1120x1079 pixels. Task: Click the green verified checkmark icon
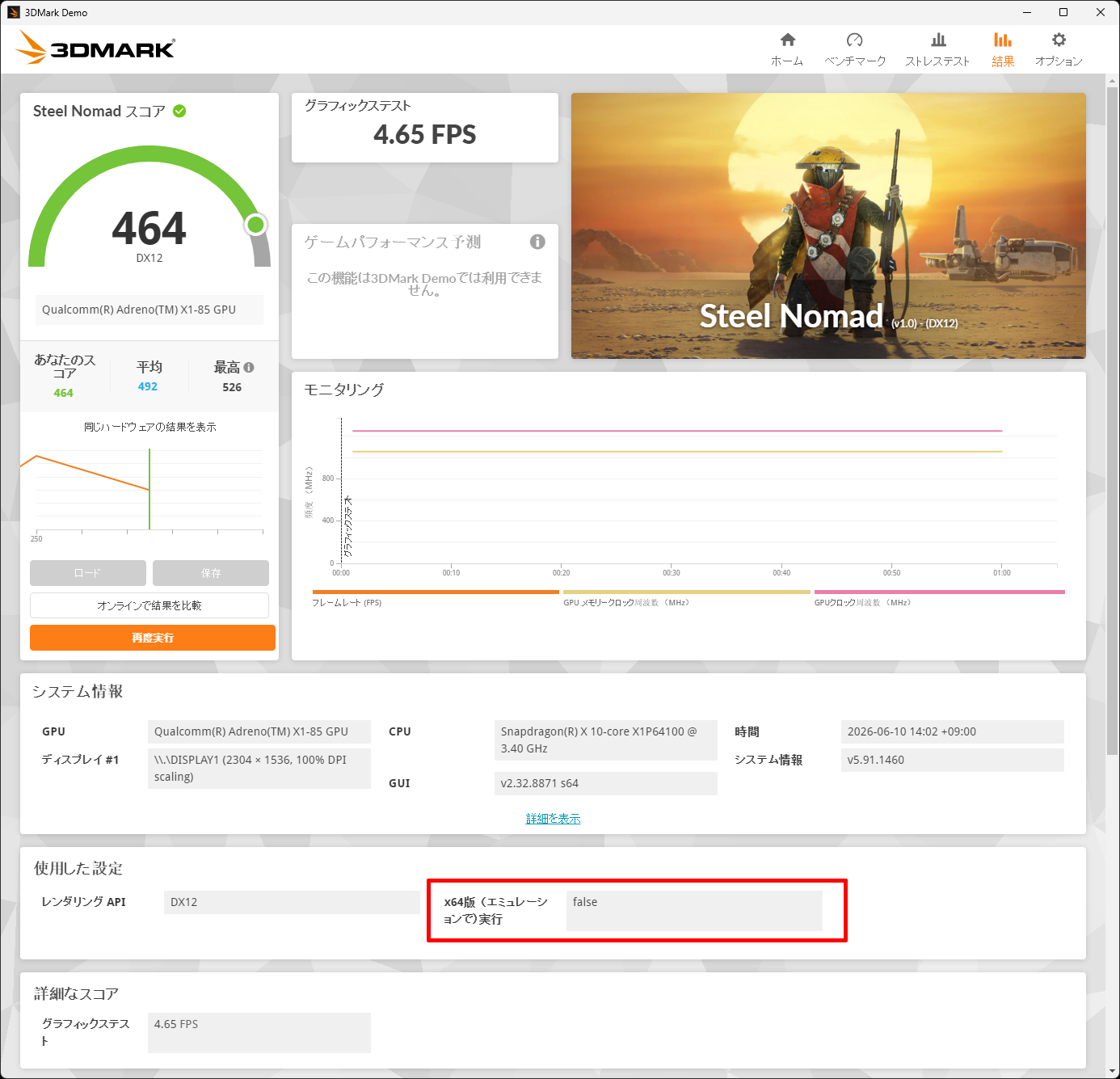(179, 111)
